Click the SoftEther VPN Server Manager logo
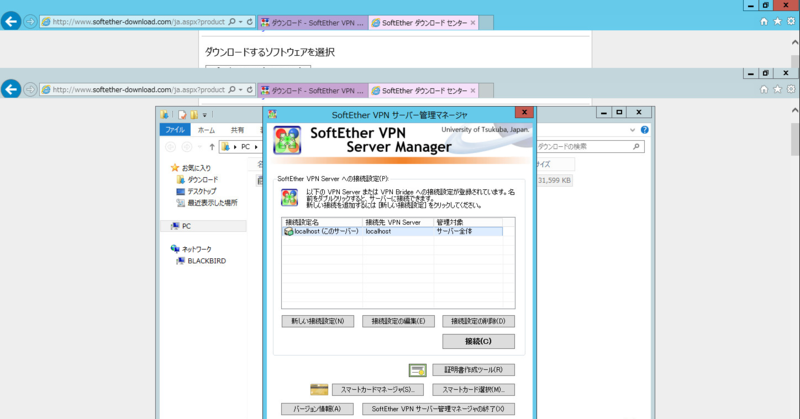 coord(287,140)
